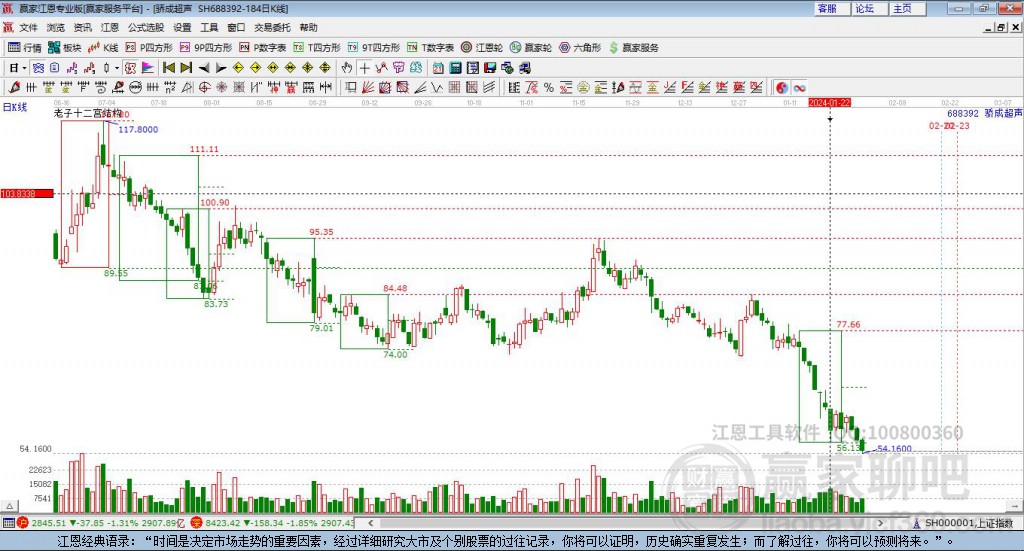
Task: Open the 文件 menu
Action: [x=28, y=27]
